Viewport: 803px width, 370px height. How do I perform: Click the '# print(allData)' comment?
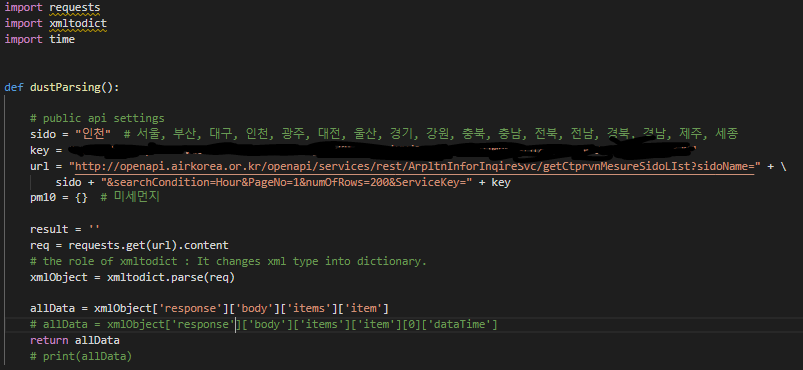click(81, 356)
